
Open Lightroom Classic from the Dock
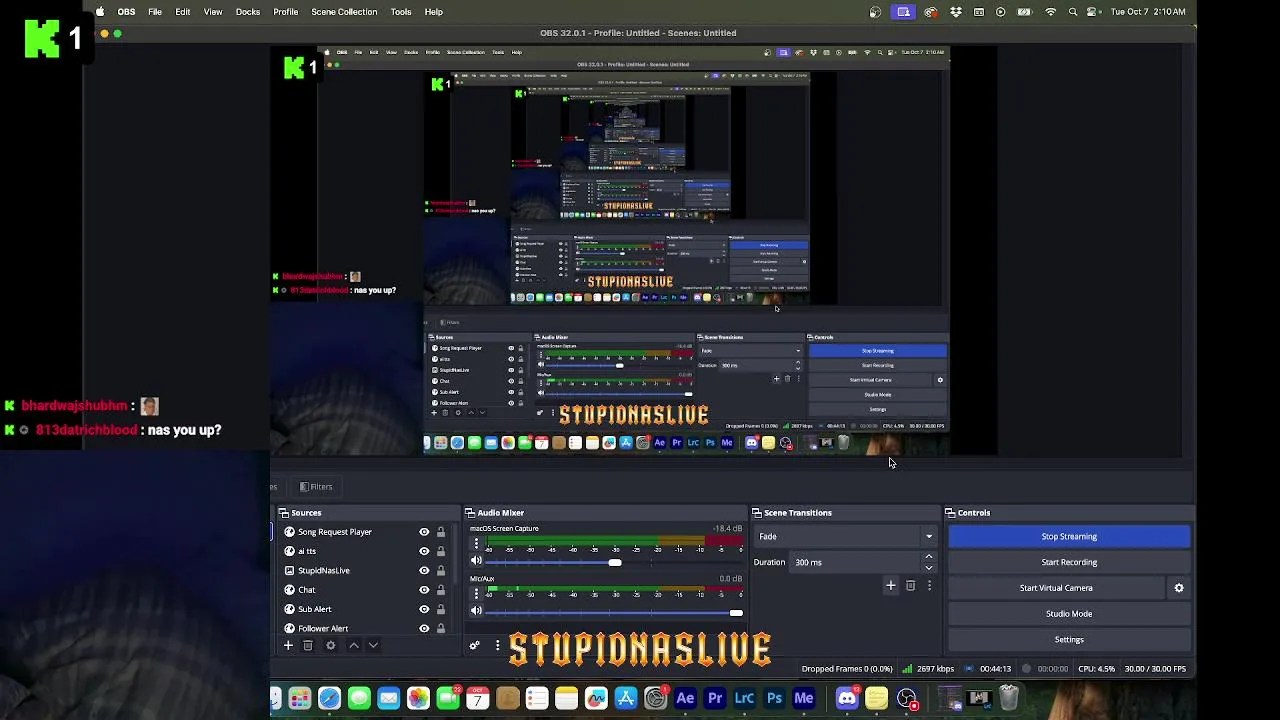[x=745, y=698]
